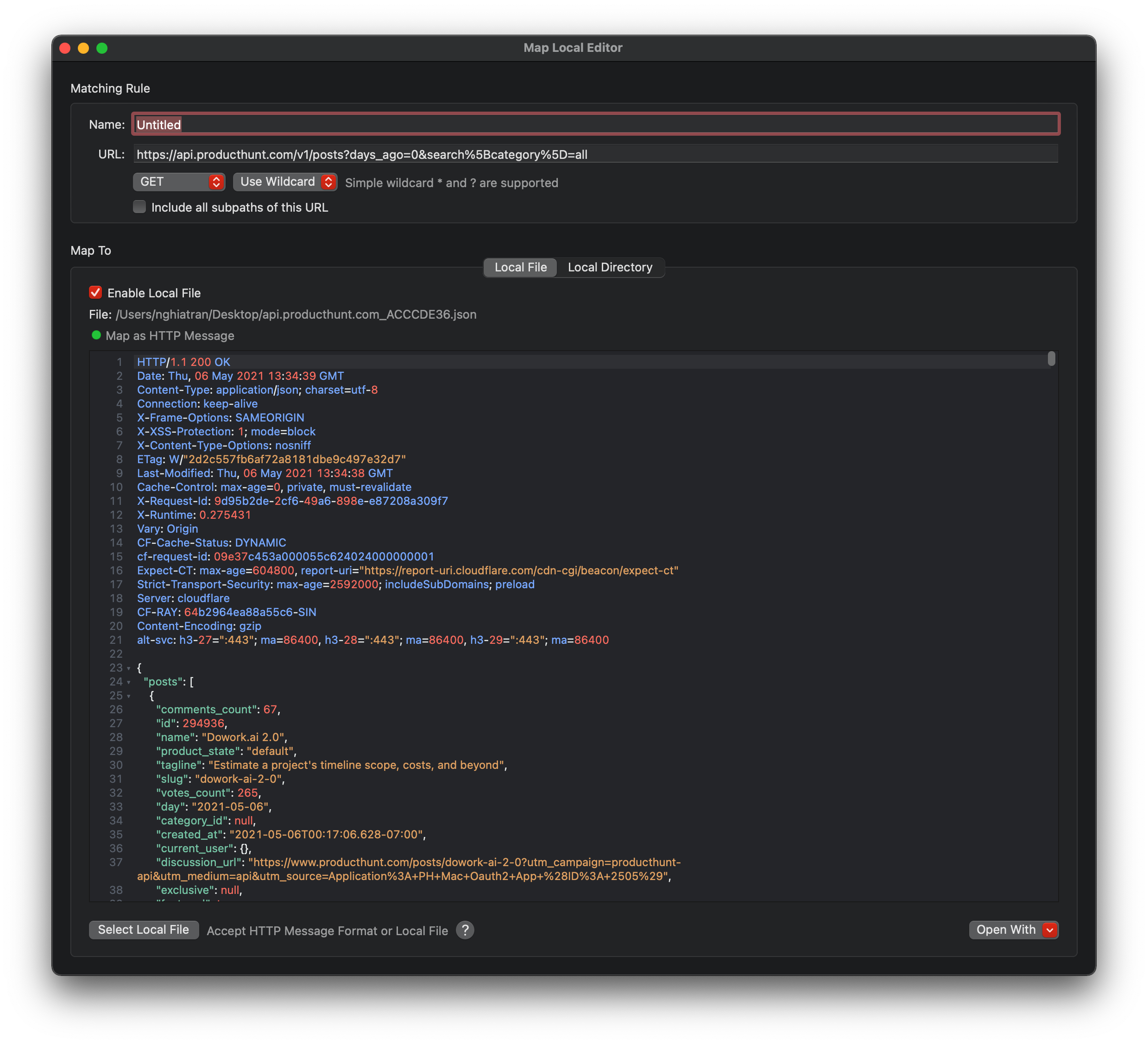Screen dimensions: 1148x1044
Task: Click the green zoom window button
Action: pos(102,48)
